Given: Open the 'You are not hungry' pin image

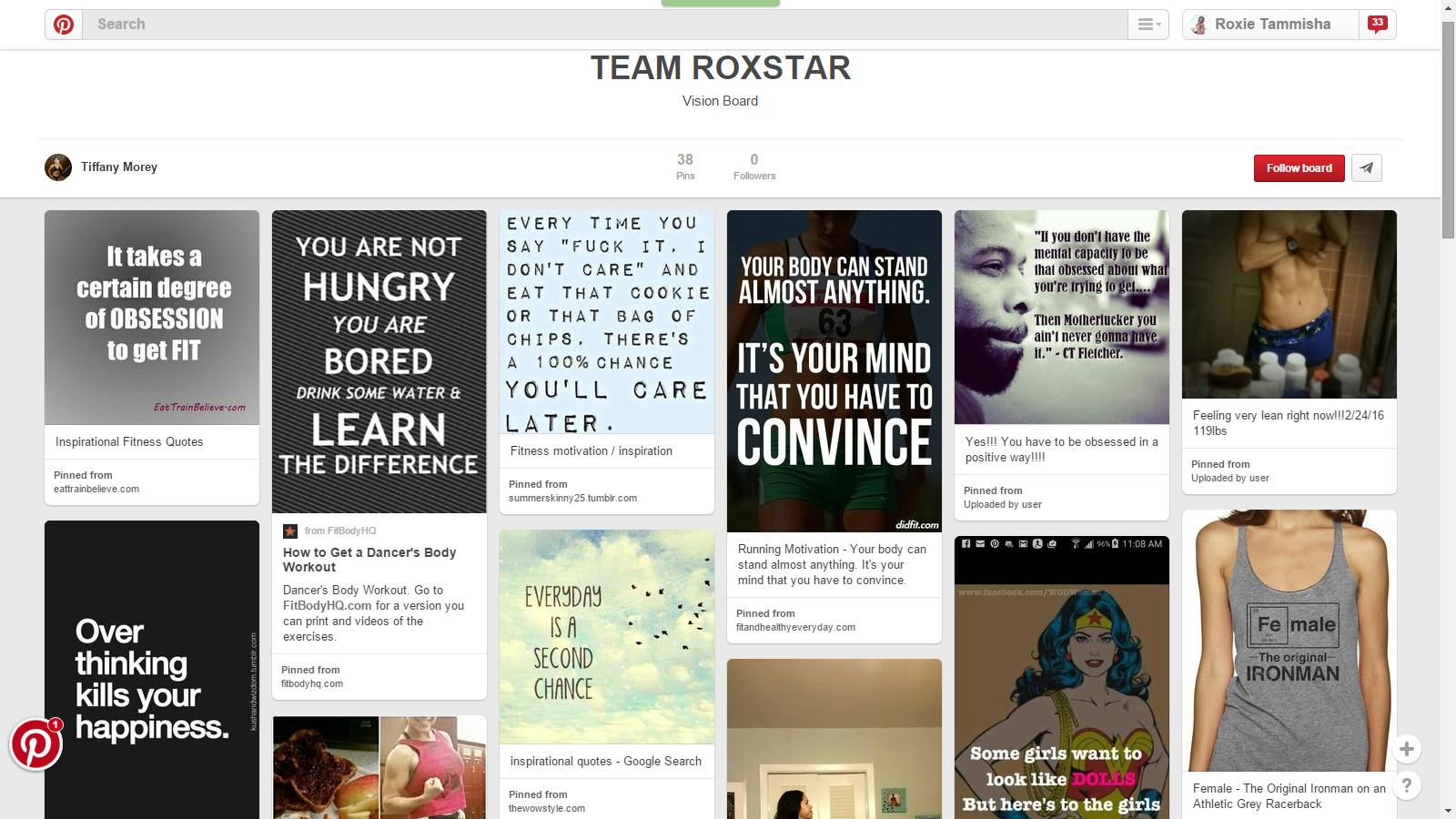Looking at the screenshot, I should [x=379, y=362].
